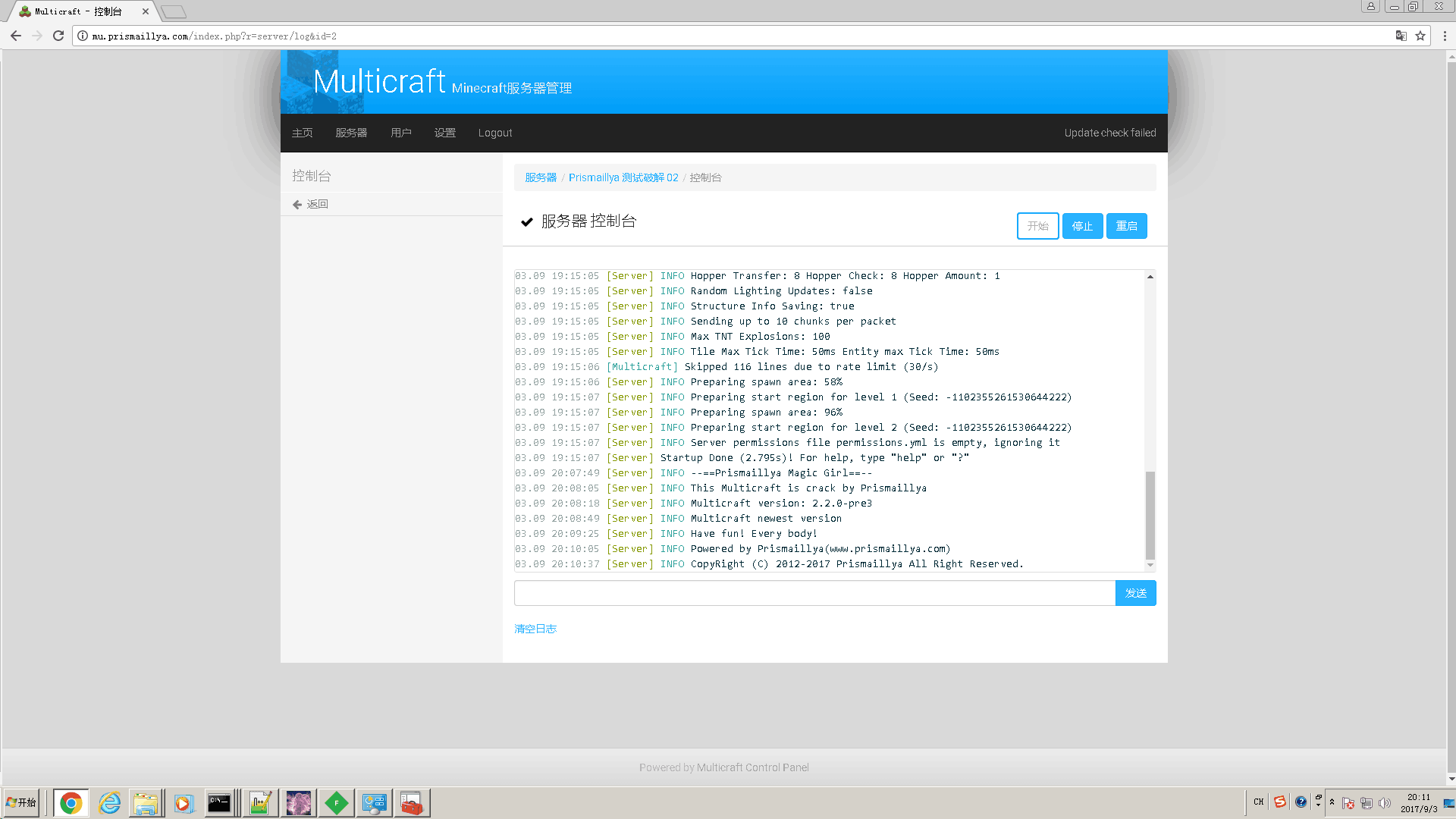This screenshot has width=1456, height=819.
Task: Bookmark this page with the star icon
Action: click(1420, 36)
